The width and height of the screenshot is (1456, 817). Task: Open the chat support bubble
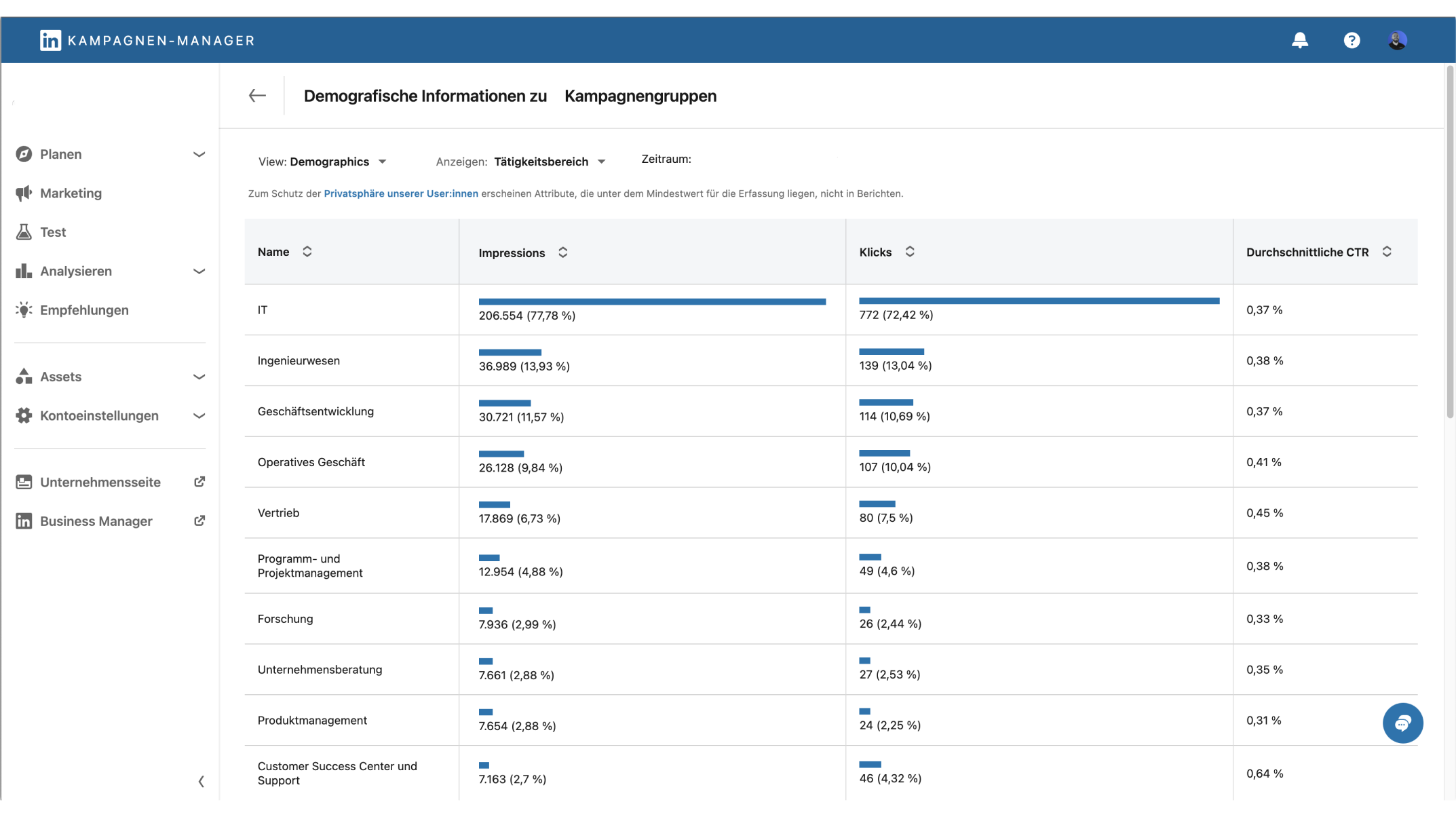[1402, 723]
